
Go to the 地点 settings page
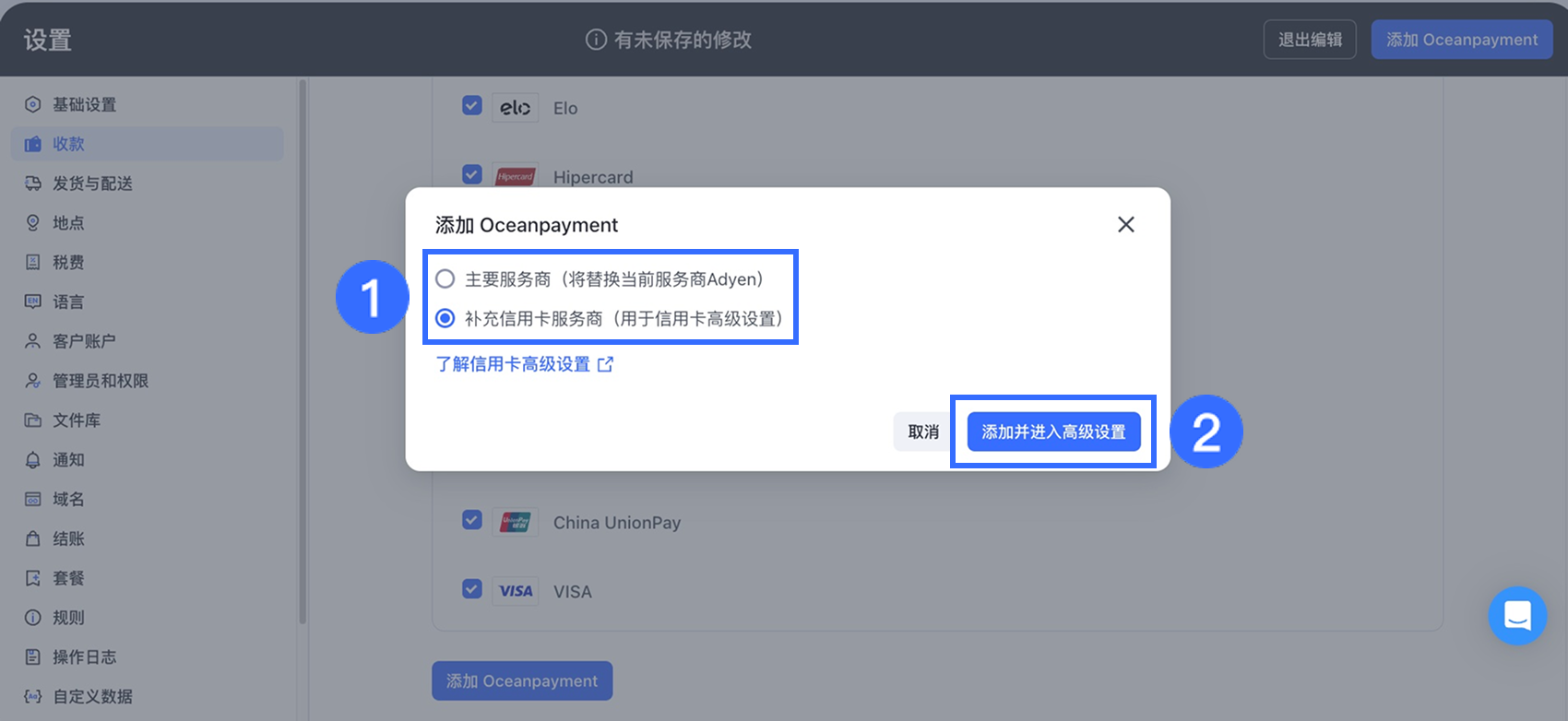(148, 223)
